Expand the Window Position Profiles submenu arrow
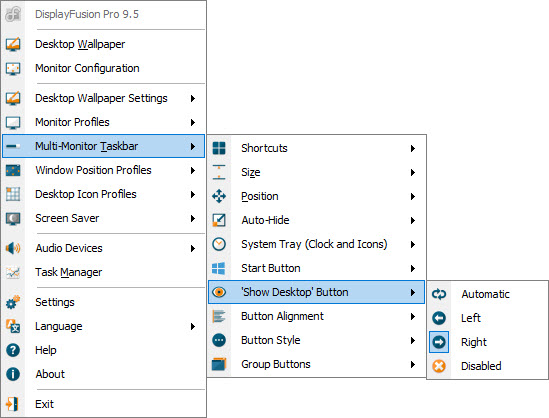The height and width of the screenshot is (418, 549). tap(193, 170)
